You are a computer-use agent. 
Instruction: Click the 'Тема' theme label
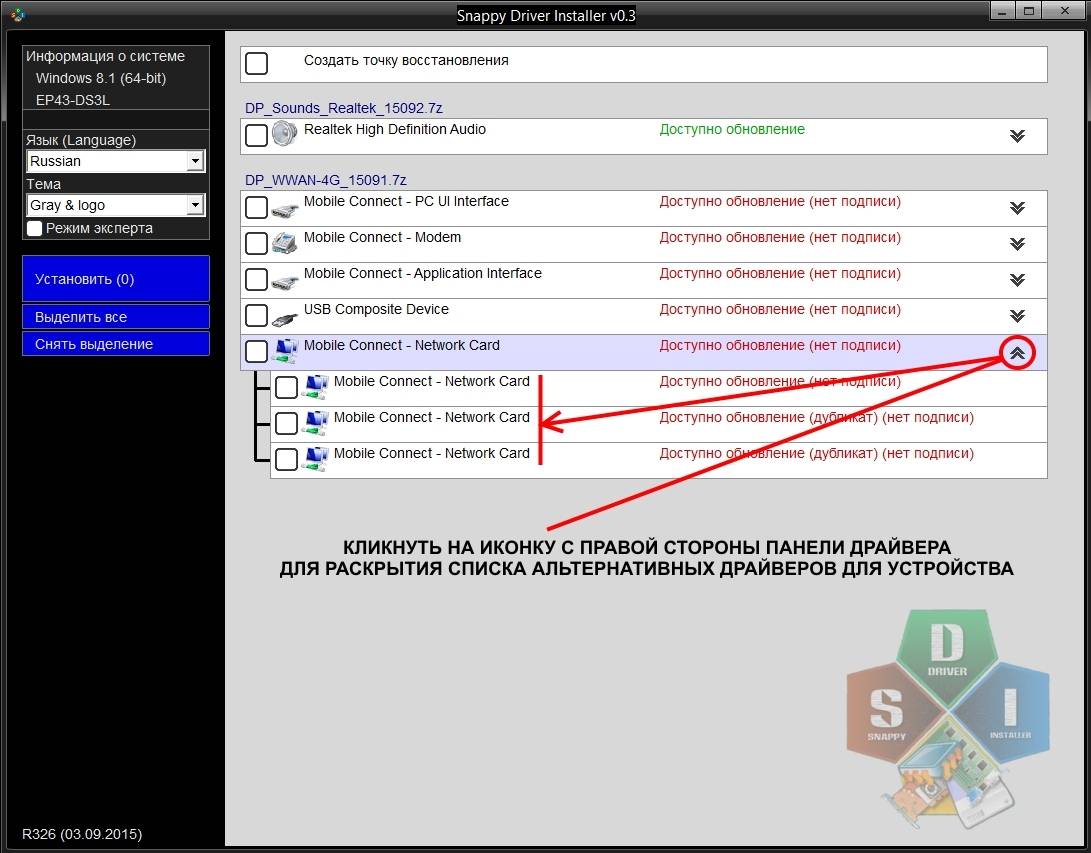[43, 184]
